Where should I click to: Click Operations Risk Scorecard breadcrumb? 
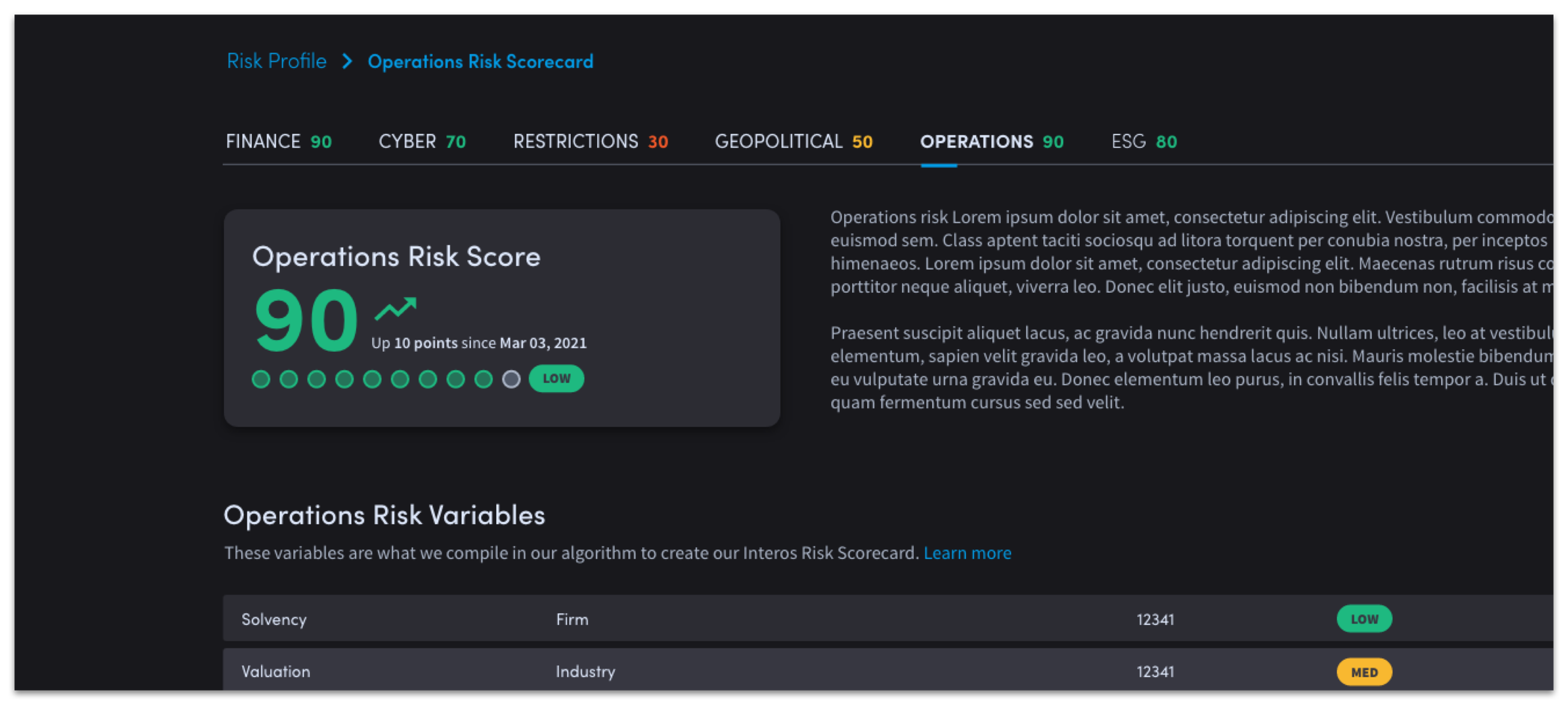click(x=480, y=61)
